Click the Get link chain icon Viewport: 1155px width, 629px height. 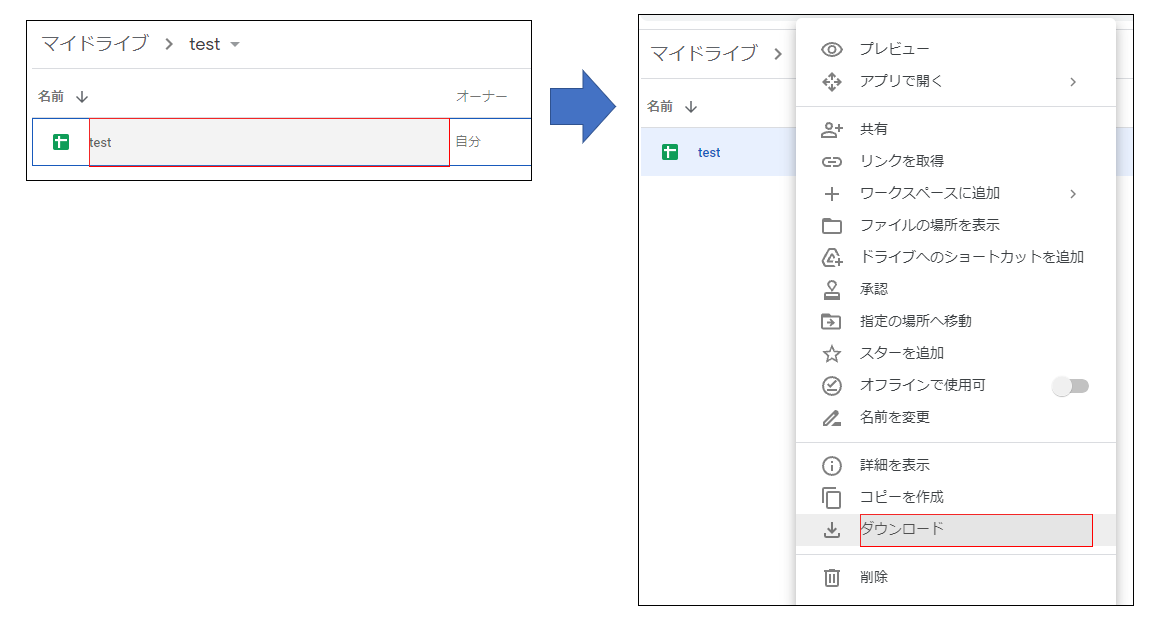(831, 161)
